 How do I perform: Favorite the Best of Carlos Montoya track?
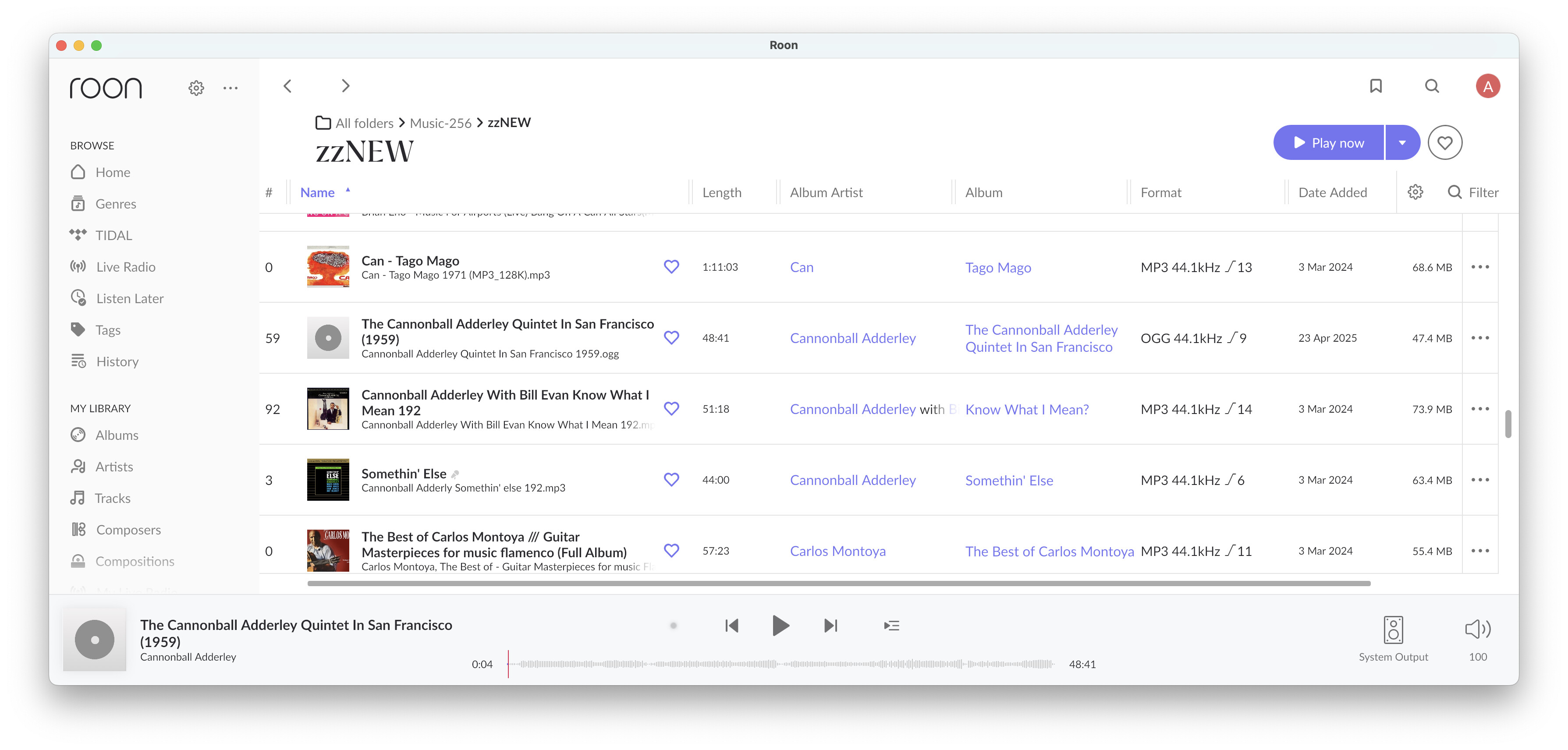coord(671,551)
